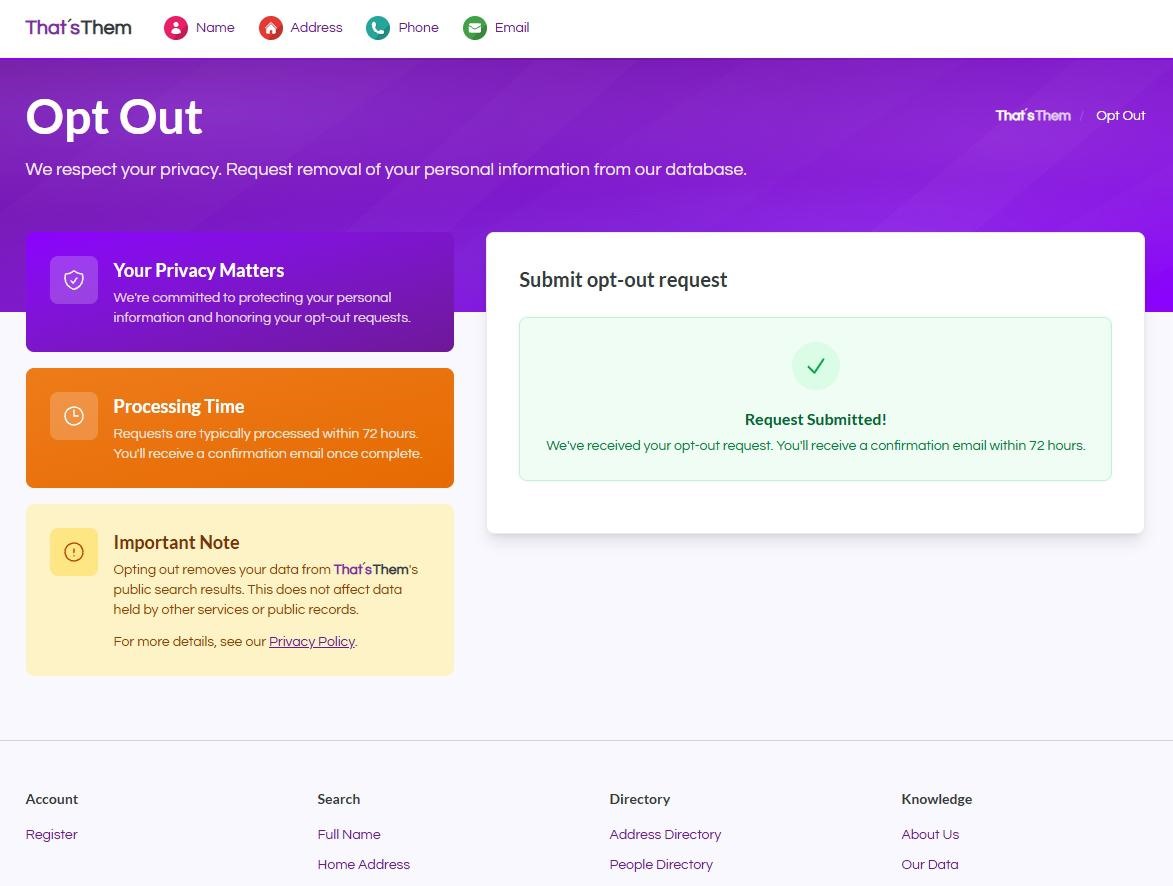
Task: Click the Important Note heading
Action: (177, 543)
